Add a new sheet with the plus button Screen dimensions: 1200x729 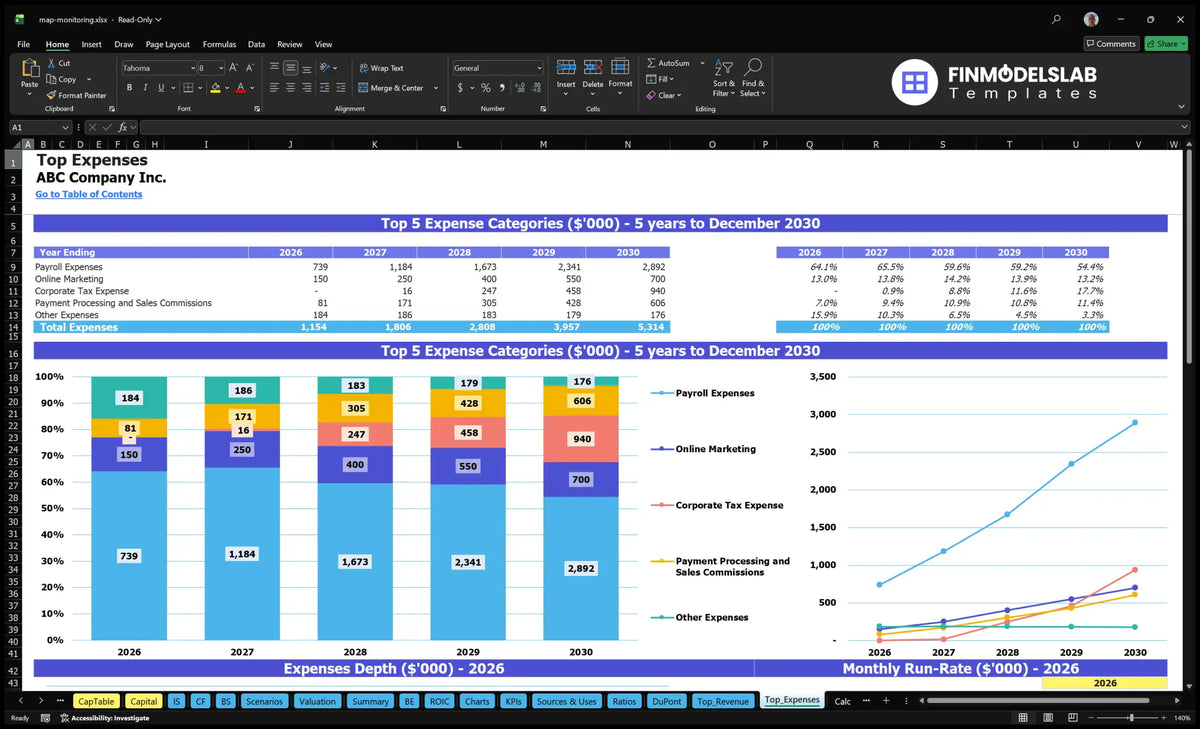tap(885, 701)
